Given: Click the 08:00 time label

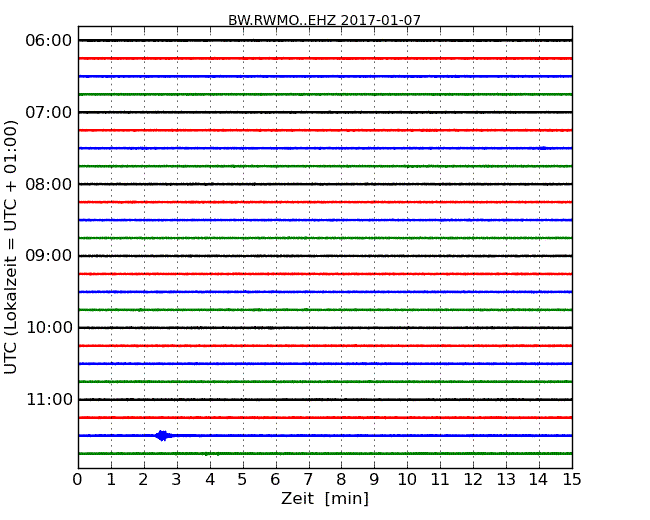Looking at the screenshot, I should [49, 184].
